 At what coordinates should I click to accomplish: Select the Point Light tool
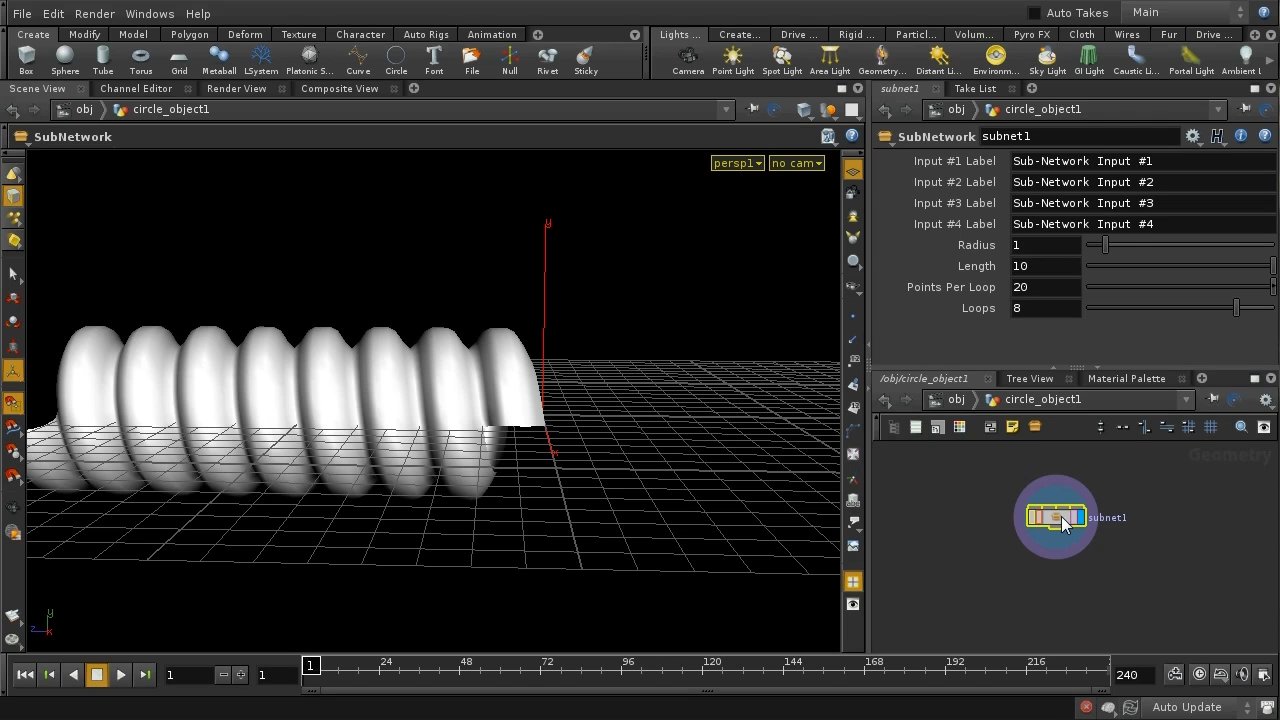[x=733, y=60]
